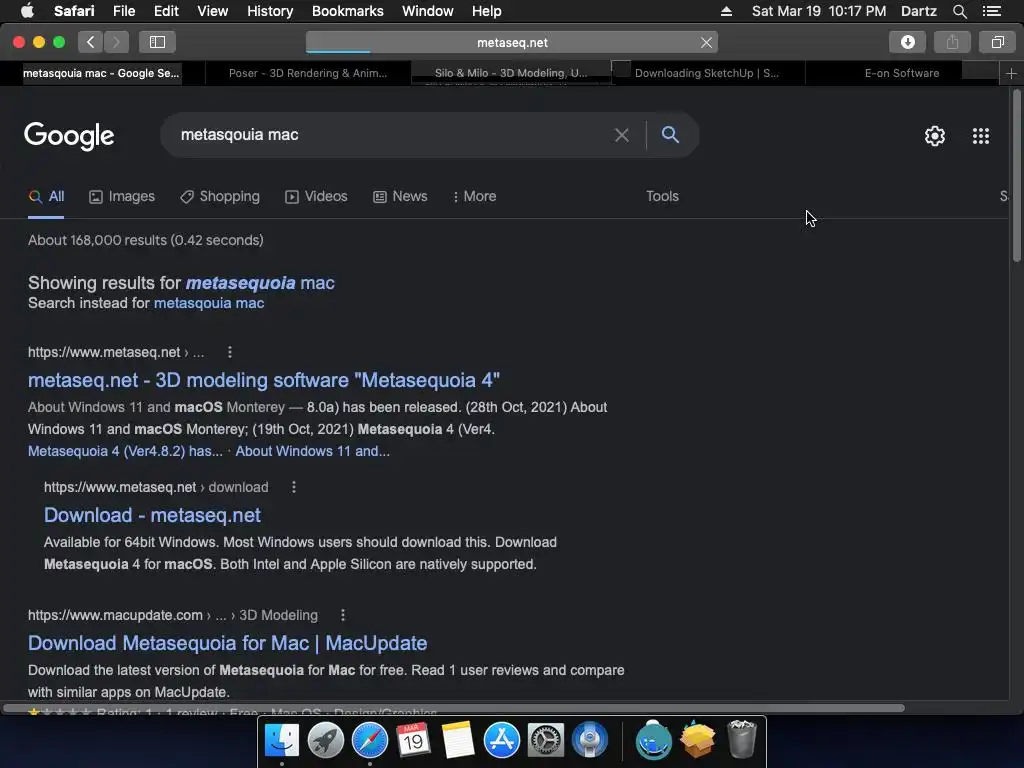The width and height of the screenshot is (1024, 768).
Task: Open Safari History menu
Action: tap(270, 11)
